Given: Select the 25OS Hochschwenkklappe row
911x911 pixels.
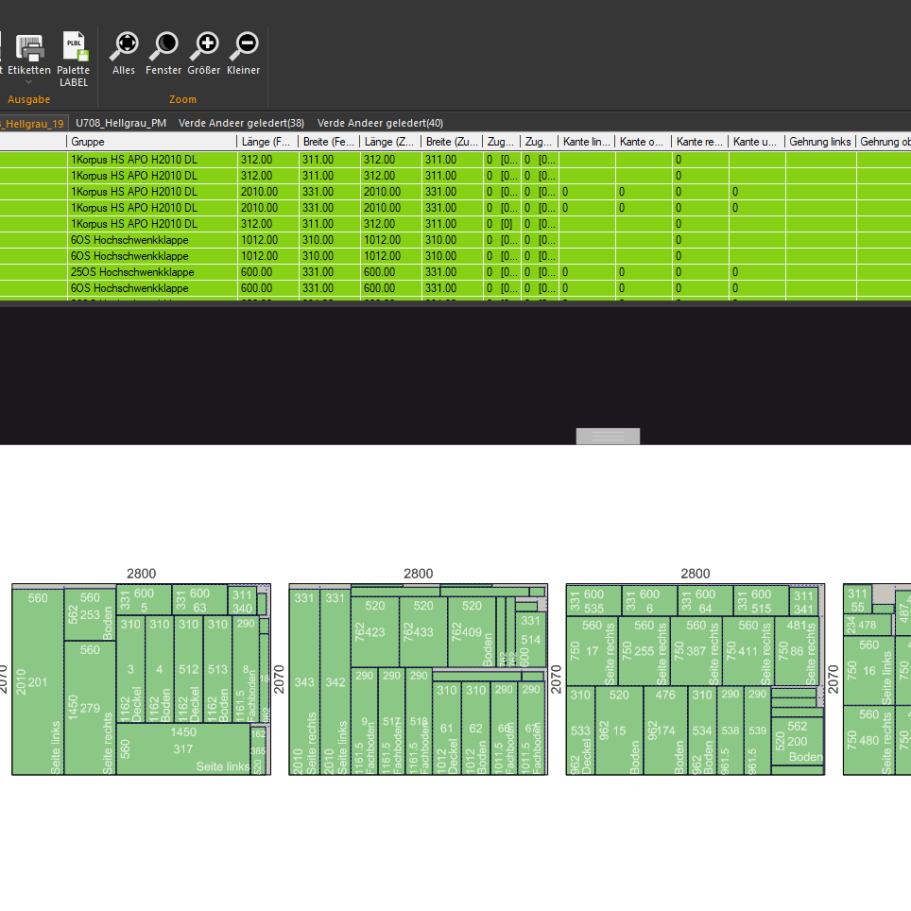Looking at the screenshot, I should coord(150,272).
